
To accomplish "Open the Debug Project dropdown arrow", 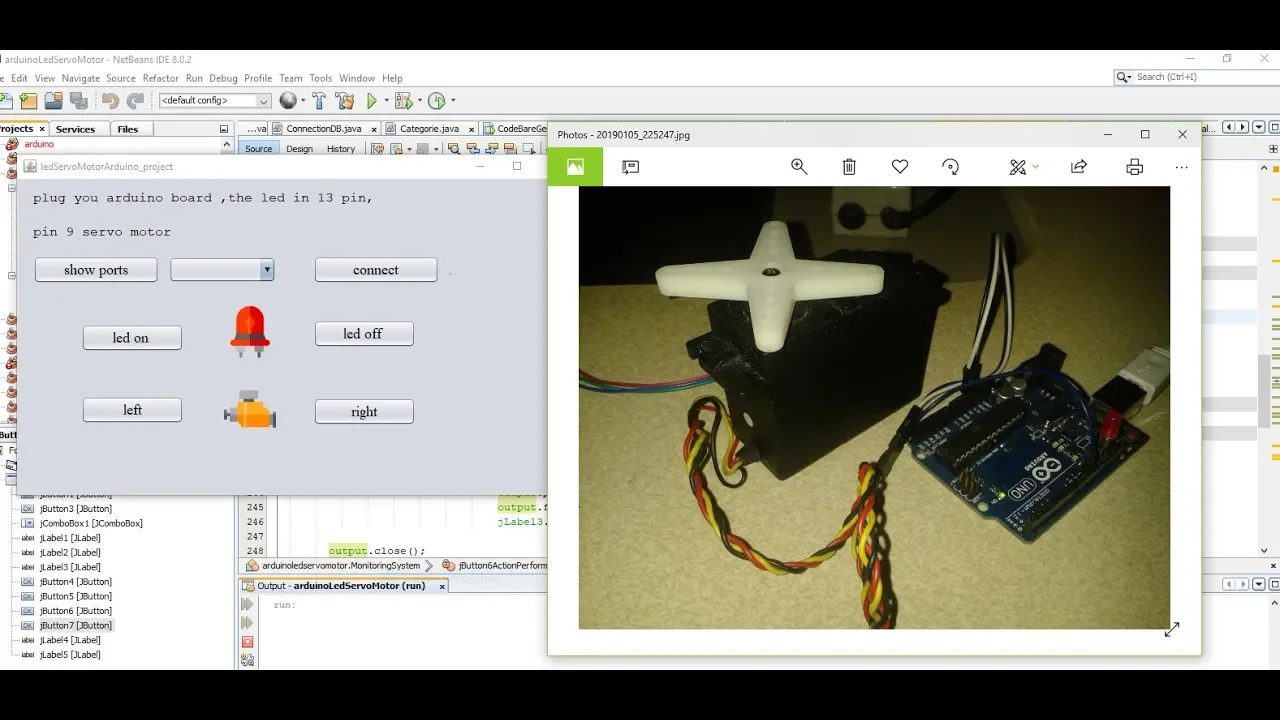I will pos(419,101).
